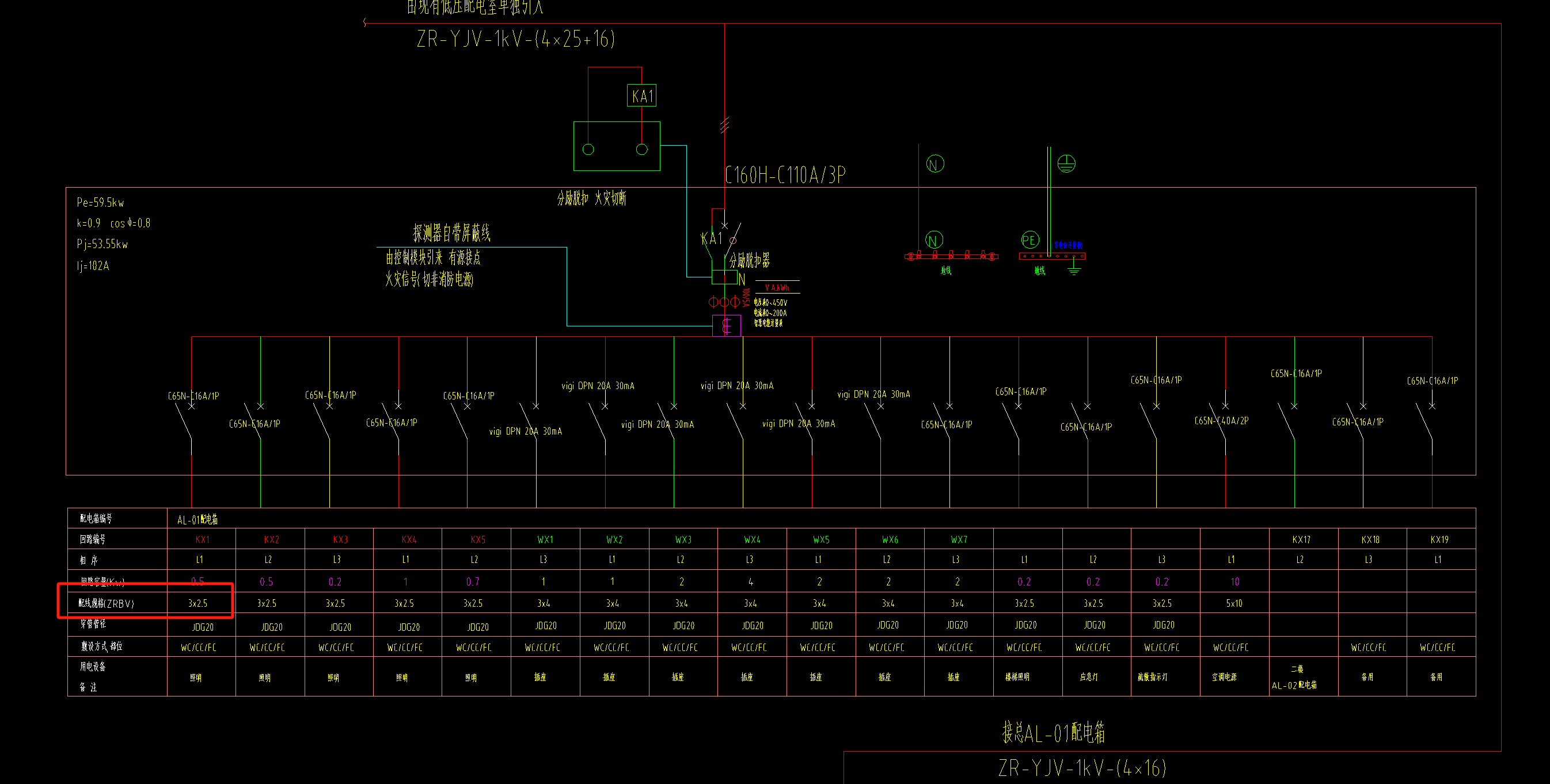Select the 0.7 capacity value under KX5
The image size is (1550, 784).
coord(472,582)
